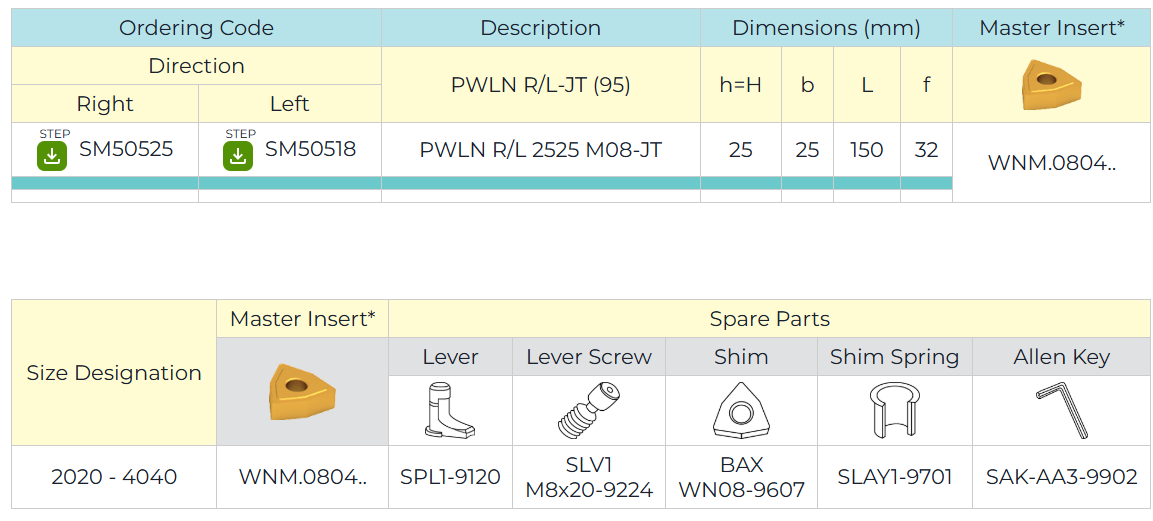Click the Ordering Code column header
The image size is (1153, 521).
click(x=196, y=28)
